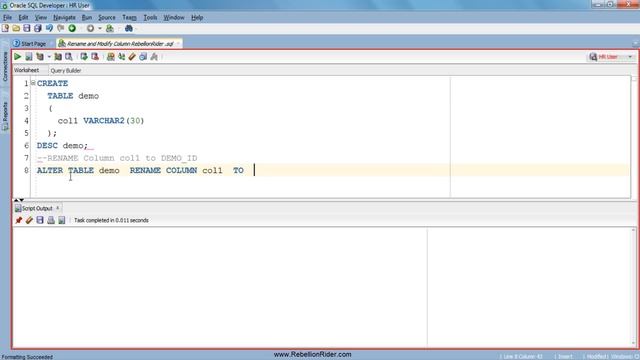This screenshot has width=640, height=360.
Task: Open the Source menu
Action: coord(107,18)
